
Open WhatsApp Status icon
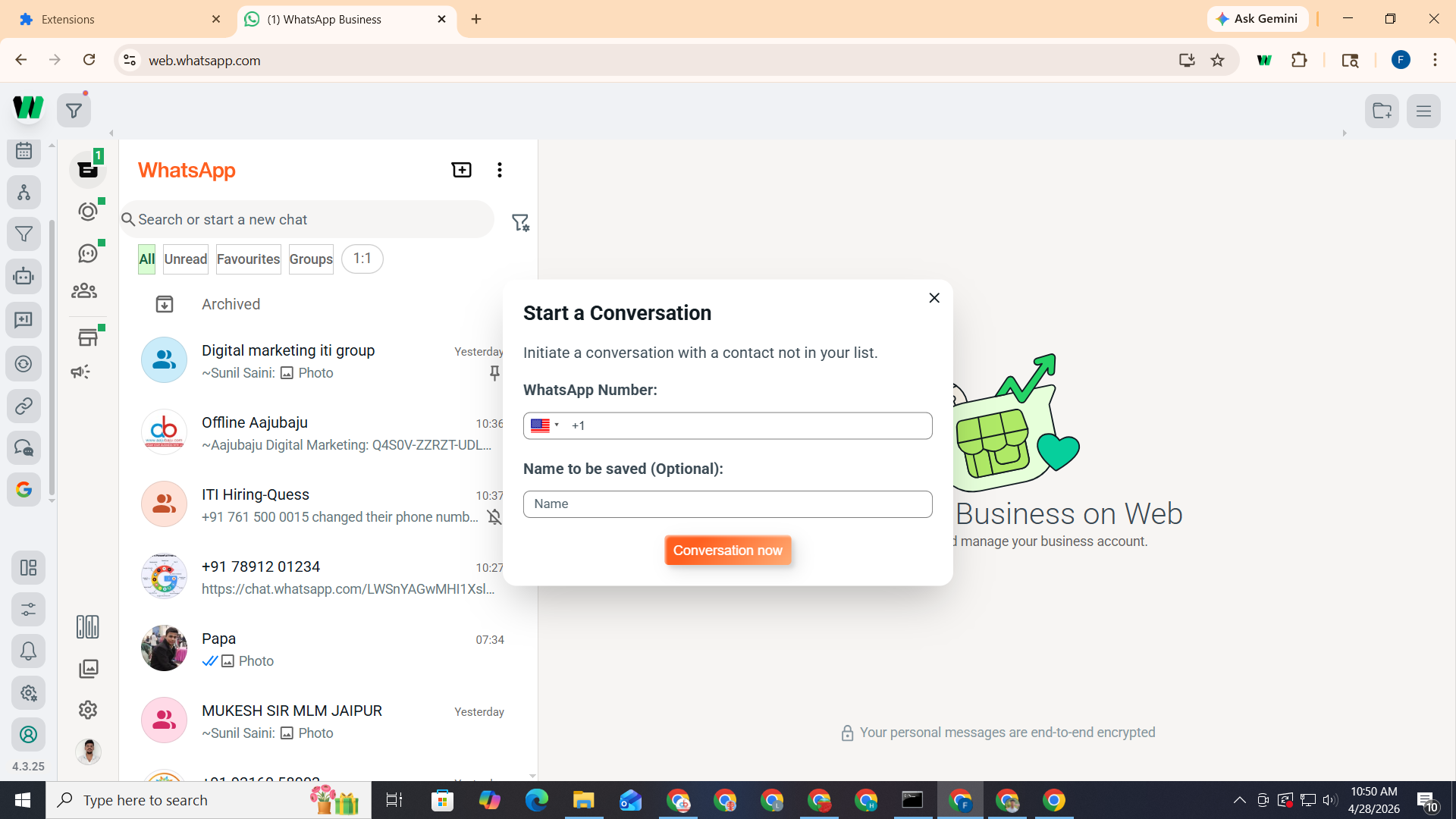tap(88, 211)
